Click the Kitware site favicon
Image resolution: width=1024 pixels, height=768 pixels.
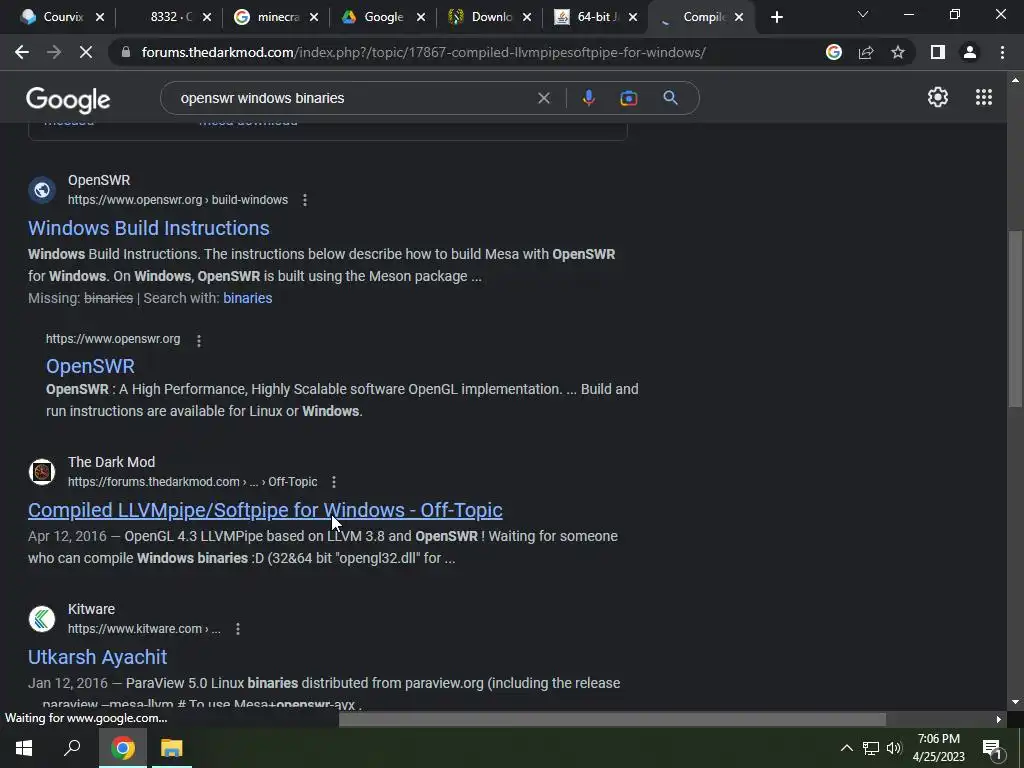click(42, 618)
